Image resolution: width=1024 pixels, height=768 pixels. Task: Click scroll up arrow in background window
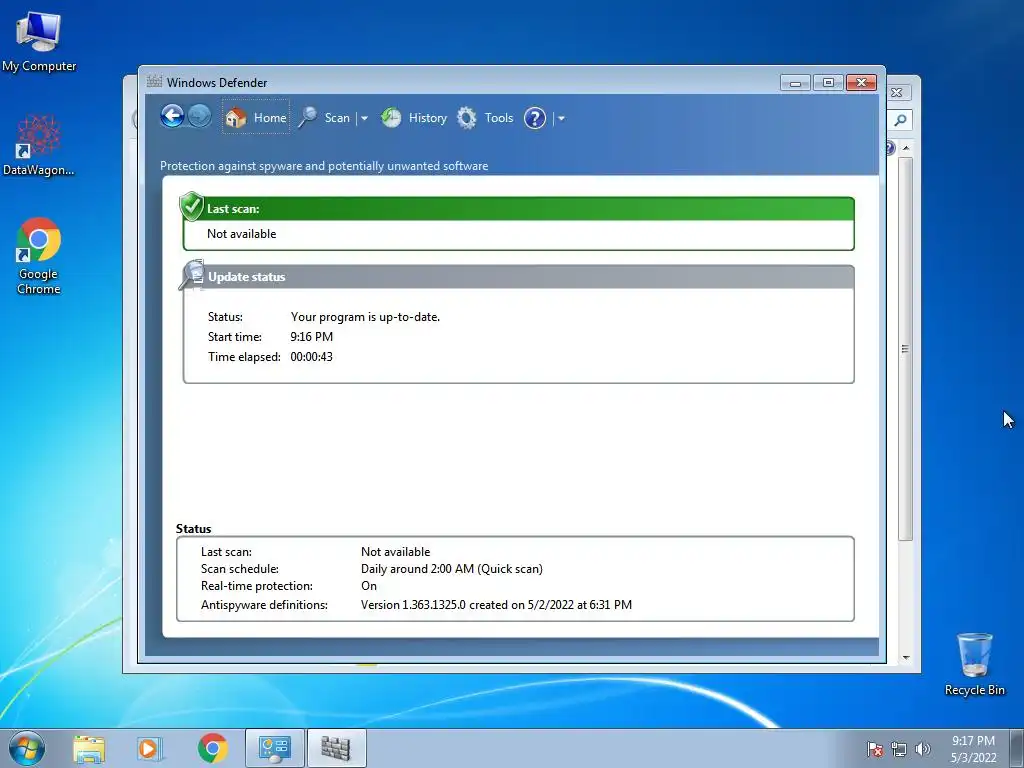[906, 148]
